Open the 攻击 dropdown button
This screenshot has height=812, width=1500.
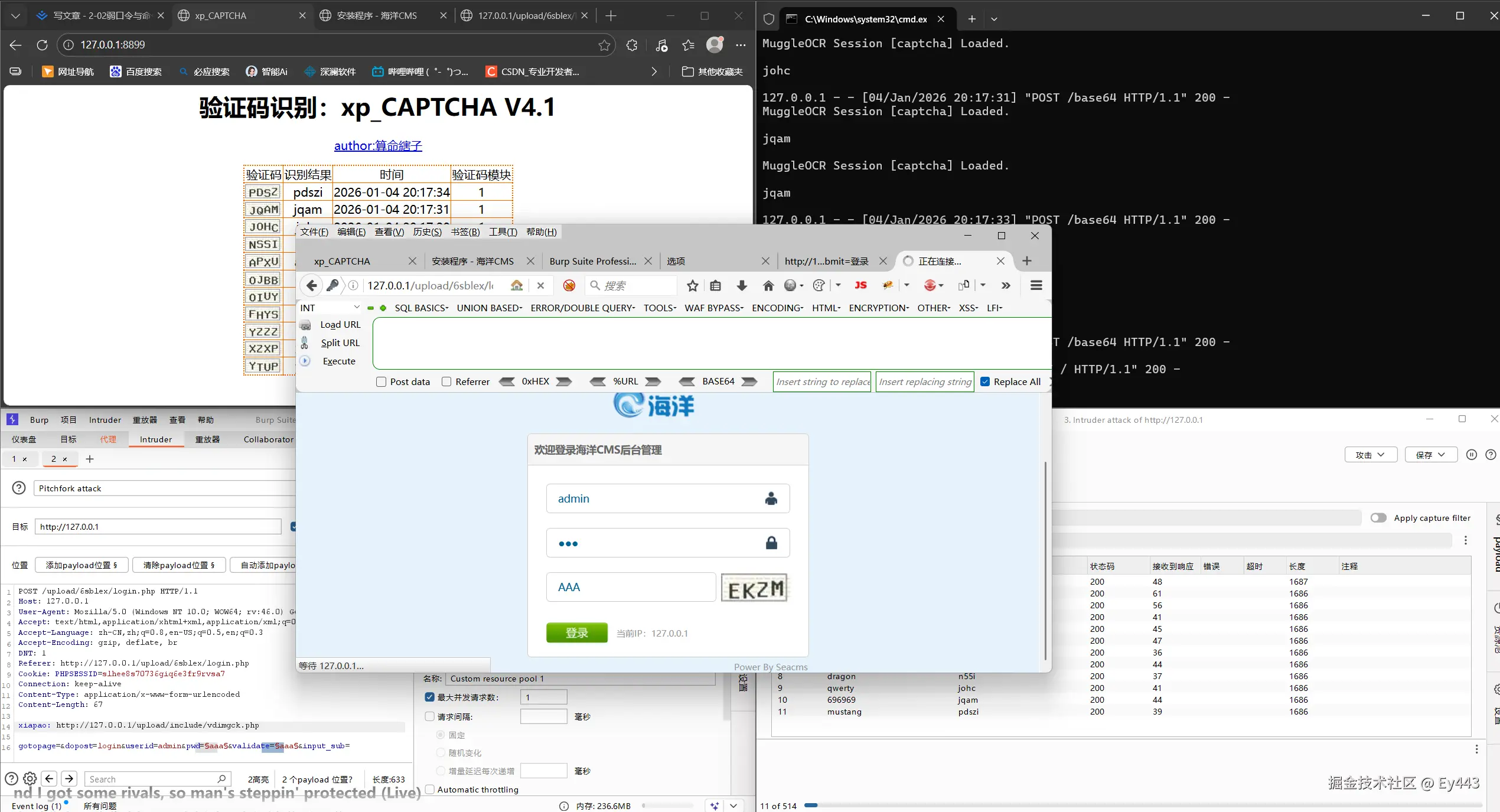pyautogui.click(x=1370, y=455)
